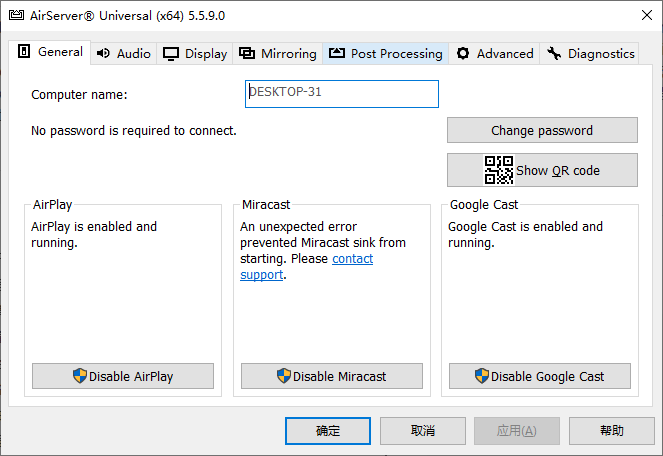Click the QR code icon

[x=499, y=170]
